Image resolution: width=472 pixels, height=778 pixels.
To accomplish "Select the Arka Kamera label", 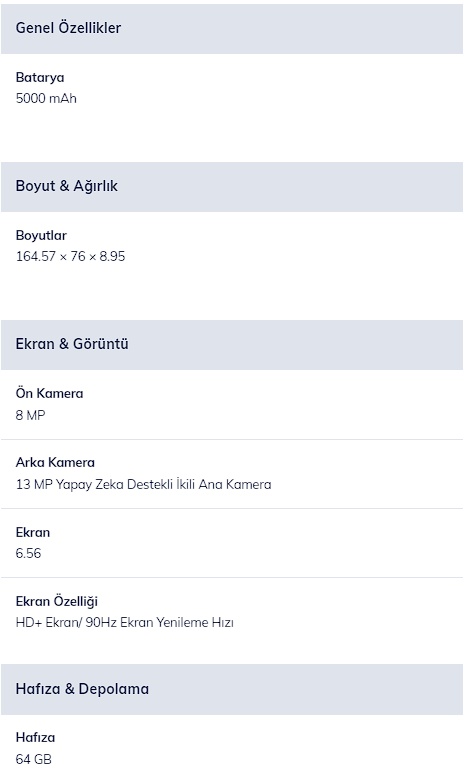I will pyautogui.click(x=55, y=462).
